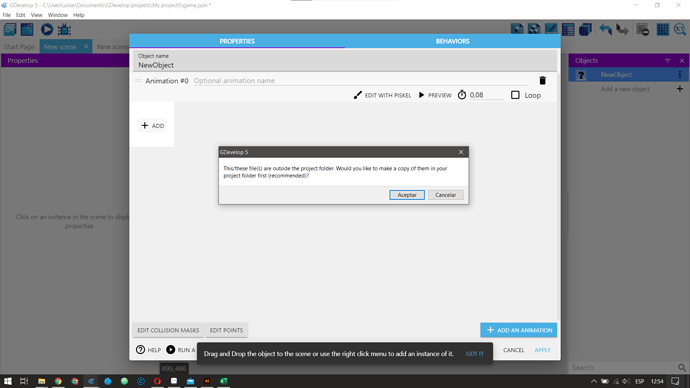Click the Preview animation button

coord(435,95)
